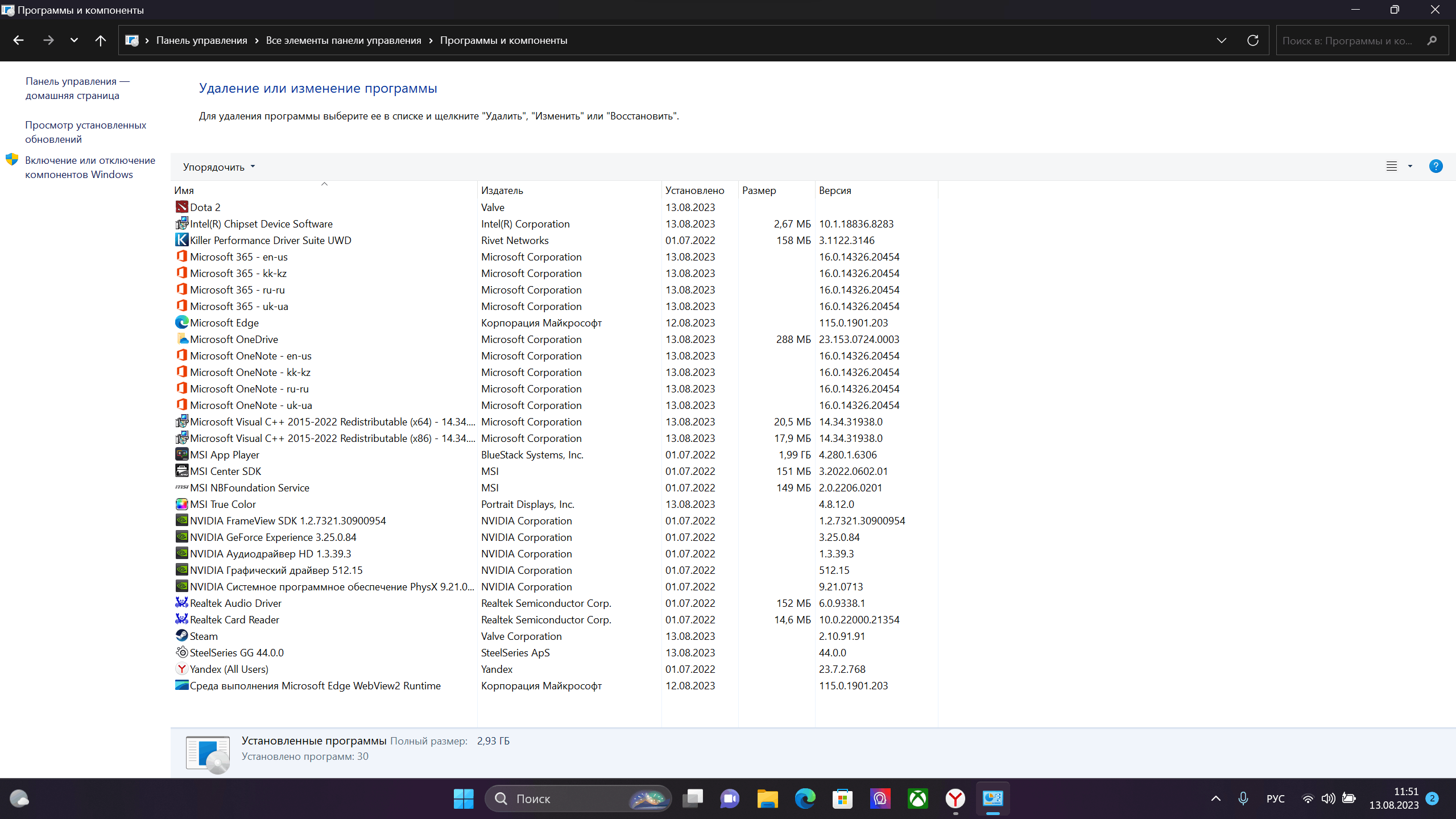Click the Killer Performance Driver Suite icon
The image size is (1456, 819).
pyautogui.click(x=181, y=240)
